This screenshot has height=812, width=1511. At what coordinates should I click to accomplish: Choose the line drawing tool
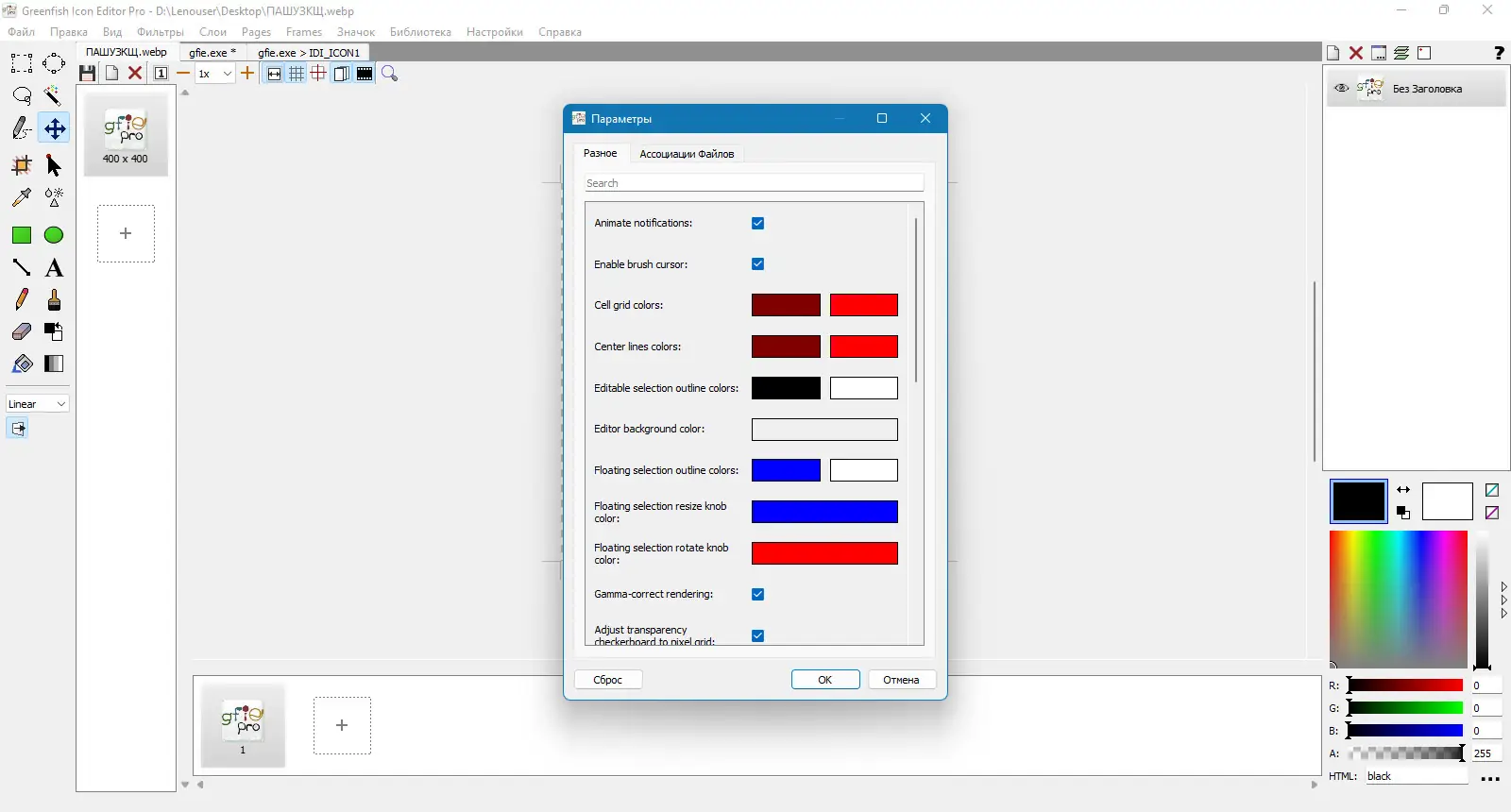click(22, 267)
